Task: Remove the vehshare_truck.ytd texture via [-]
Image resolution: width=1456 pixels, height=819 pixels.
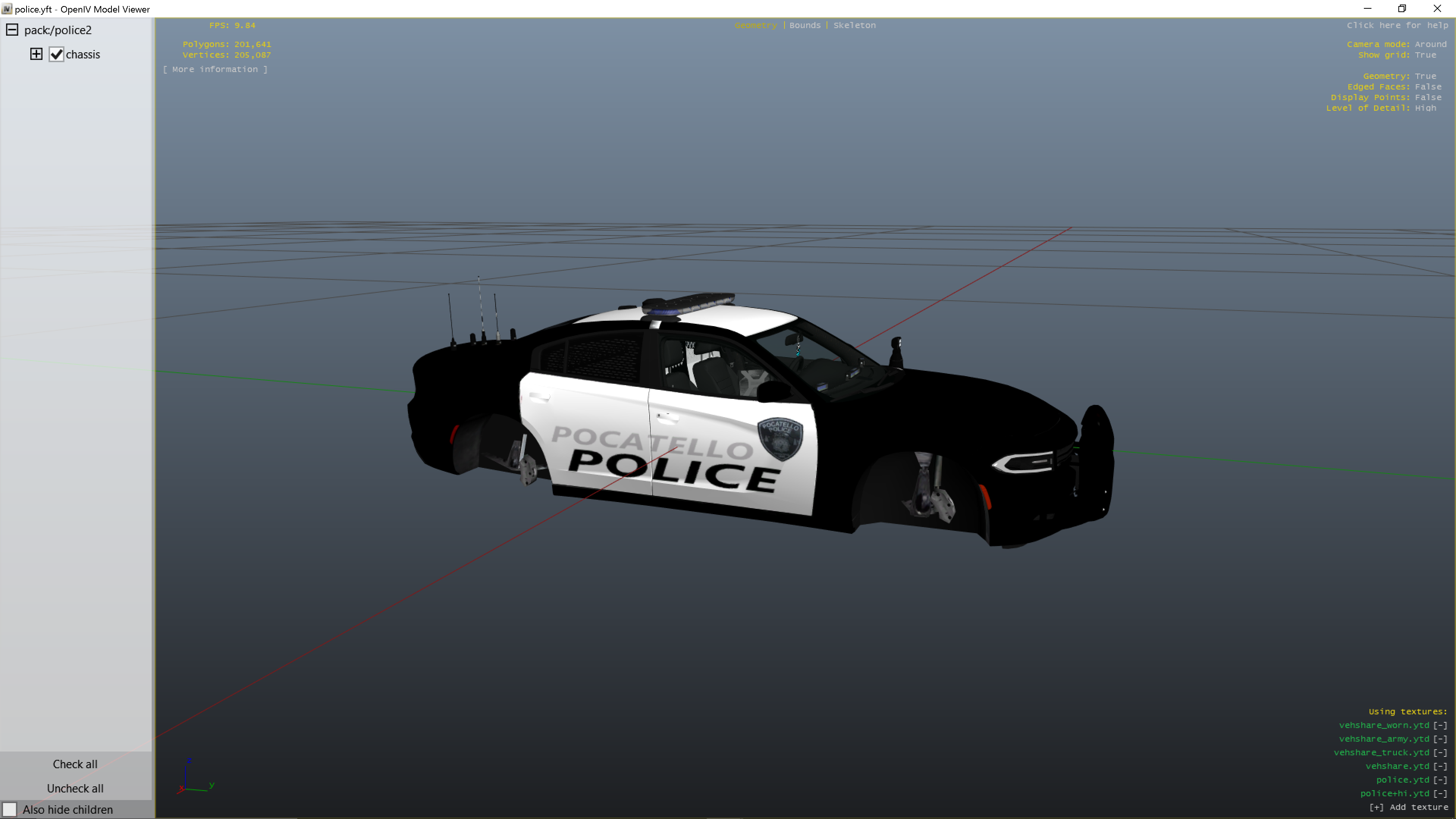Action: [x=1440, y=752]
